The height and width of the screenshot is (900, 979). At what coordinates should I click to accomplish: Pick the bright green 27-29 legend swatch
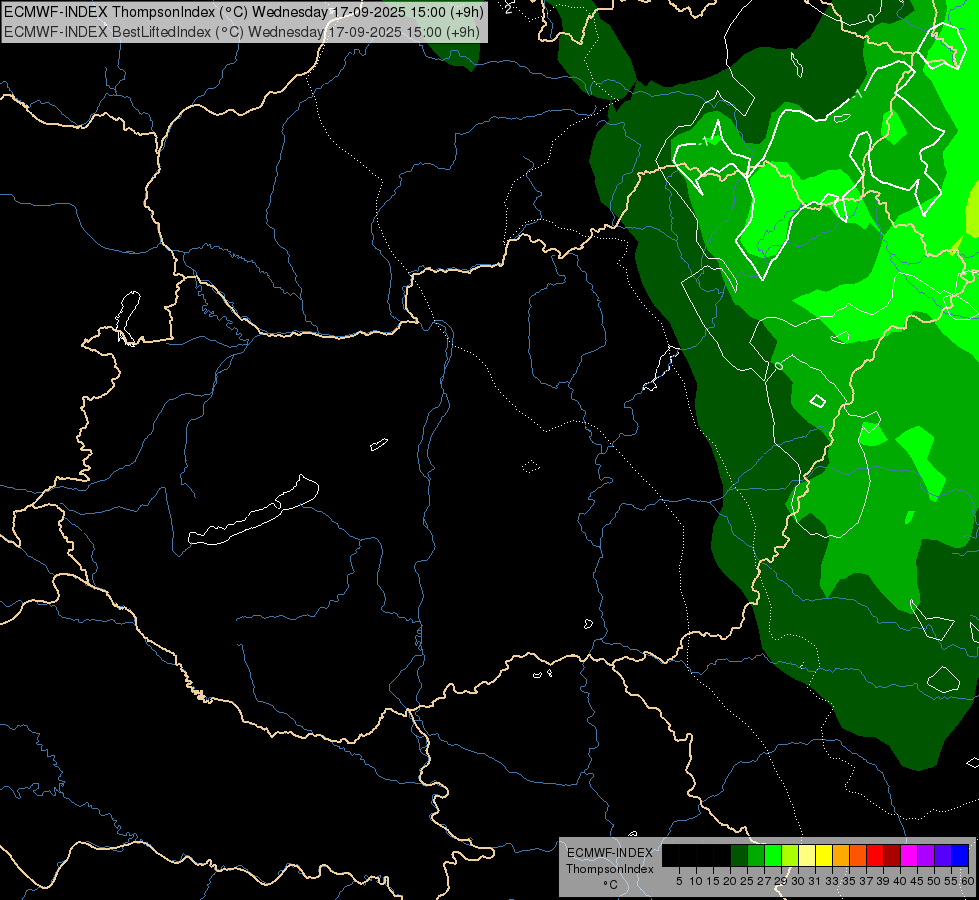click(773, 855)
